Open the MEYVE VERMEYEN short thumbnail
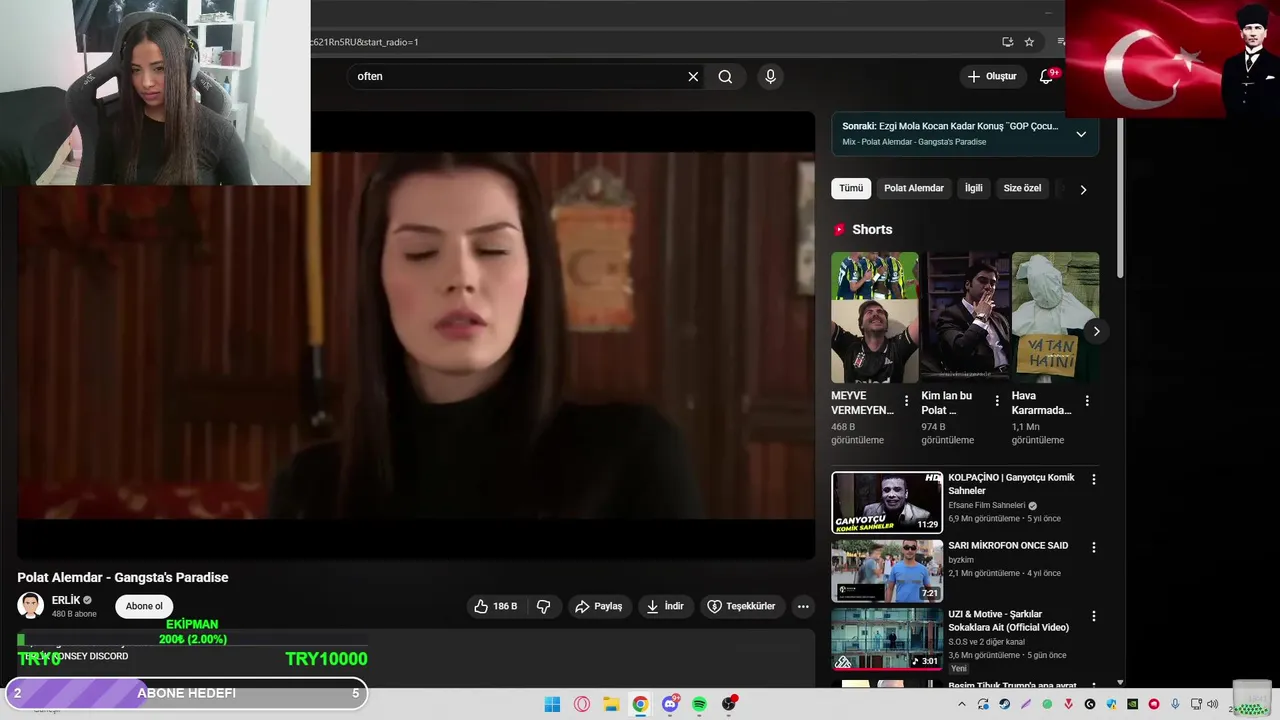The height and width of the screenshot is (720, 1280). pos(874,317)
